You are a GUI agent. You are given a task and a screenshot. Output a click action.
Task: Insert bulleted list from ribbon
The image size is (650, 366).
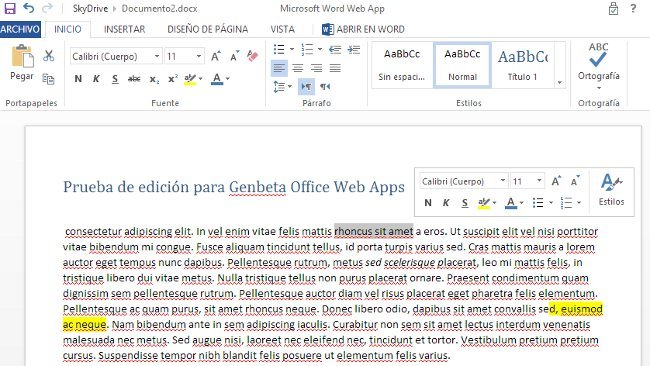click(279, 50)
